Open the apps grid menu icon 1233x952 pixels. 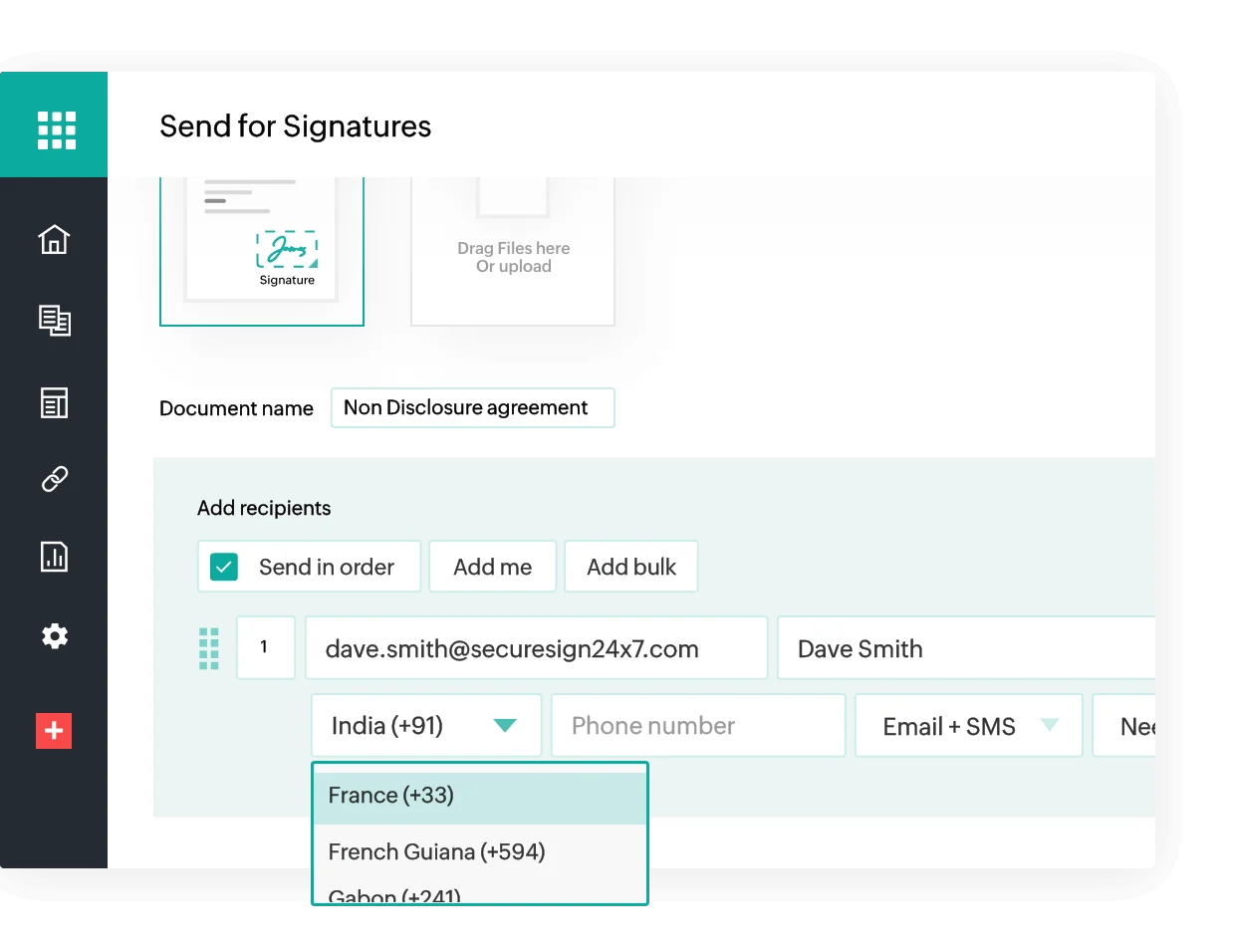56,129
